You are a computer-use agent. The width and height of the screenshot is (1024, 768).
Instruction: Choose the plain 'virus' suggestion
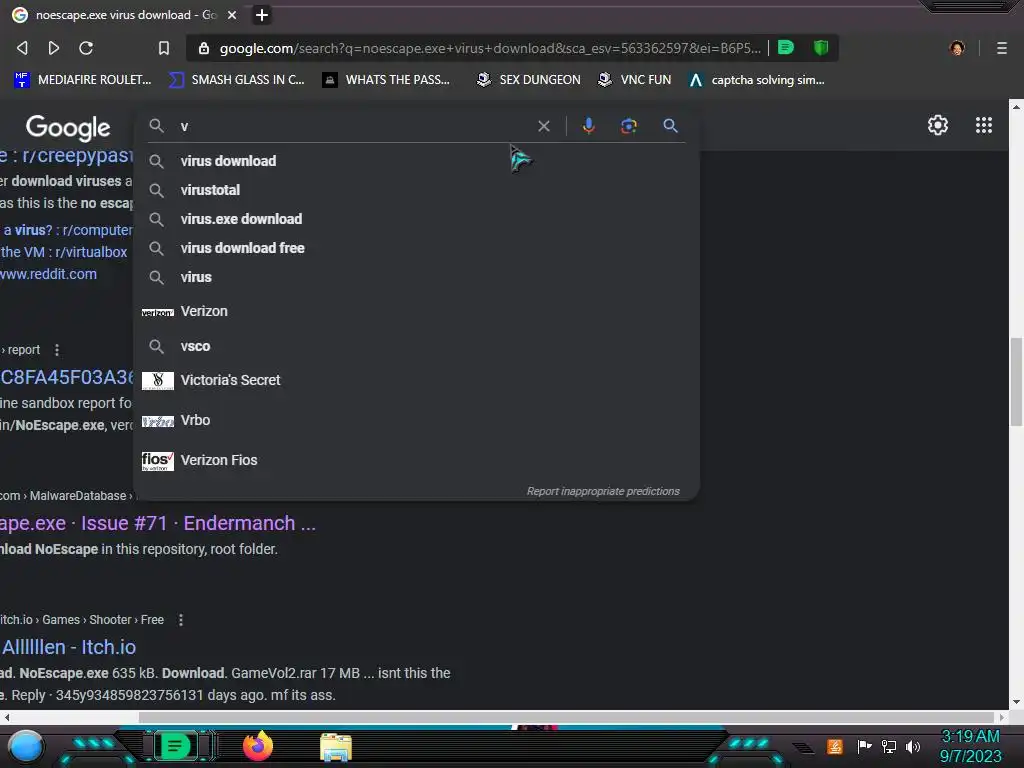point(416,277)
